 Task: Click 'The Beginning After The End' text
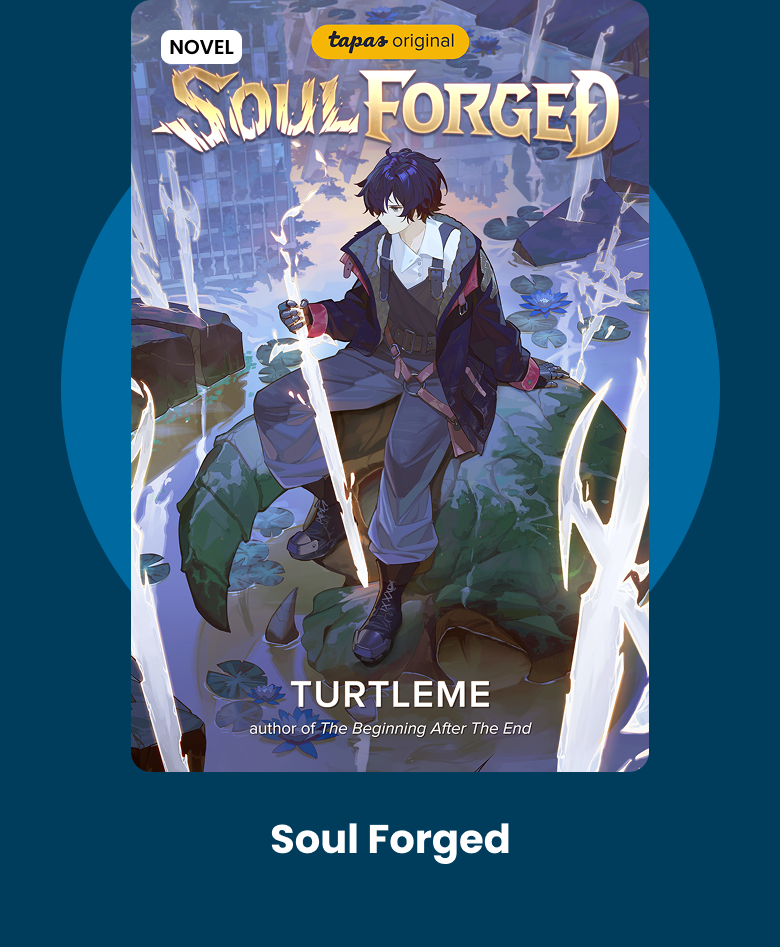[x=426, y=728]
